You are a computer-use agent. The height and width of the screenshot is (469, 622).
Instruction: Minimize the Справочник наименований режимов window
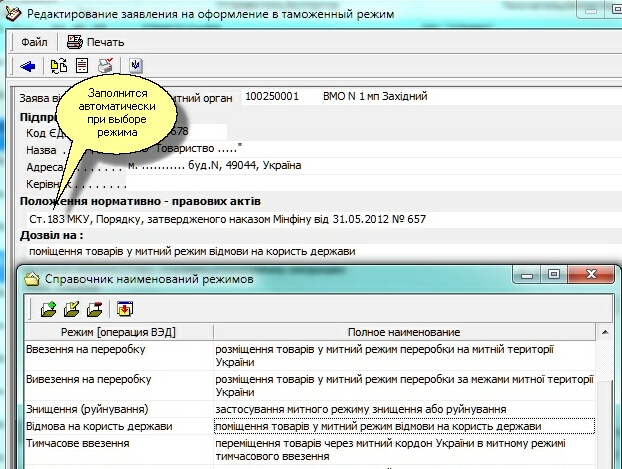coord(527,275)
